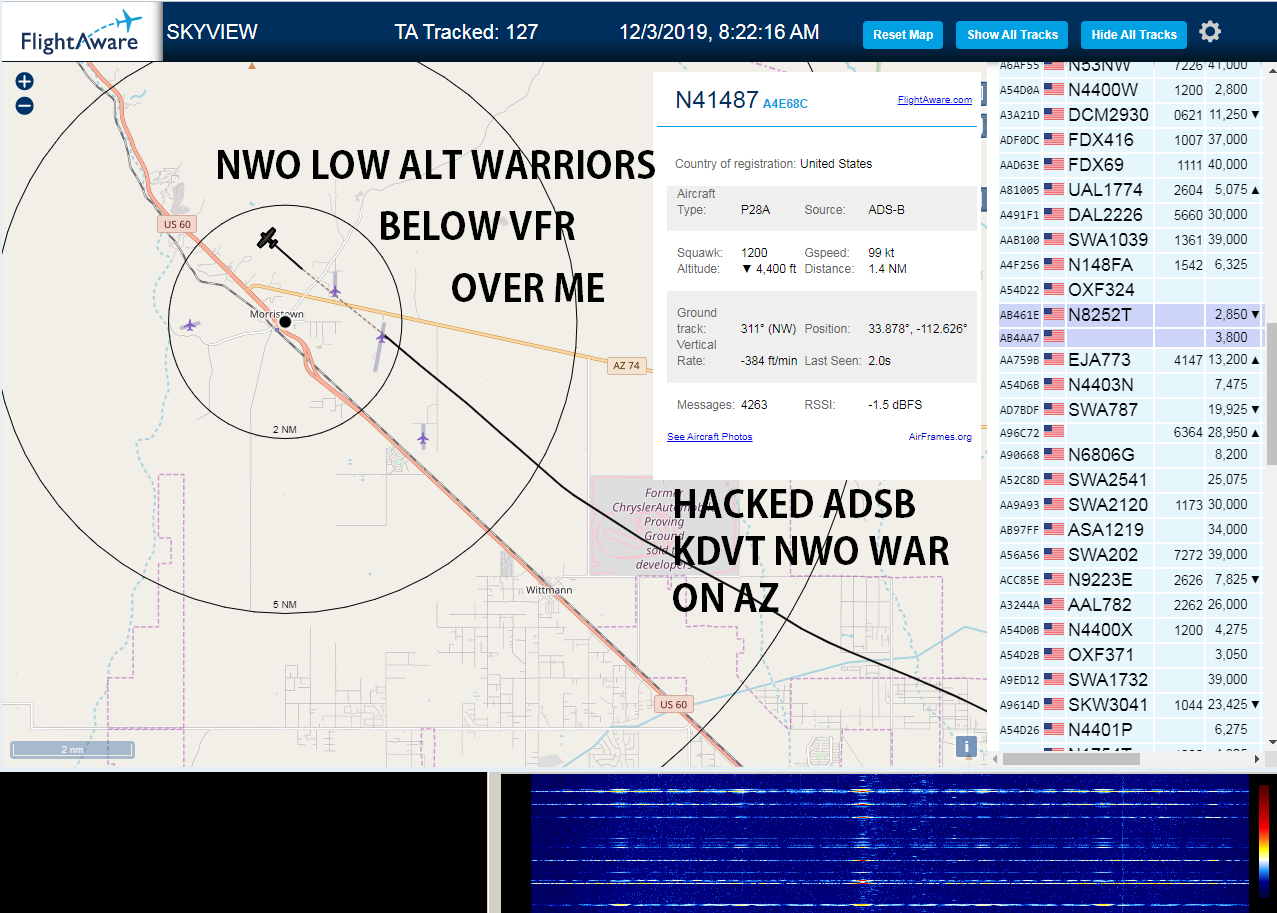Screen dimensions: 1277x913
Task: Select the N4400X aircraft row
Action: pyautogui.click(x=1129, y=630)
